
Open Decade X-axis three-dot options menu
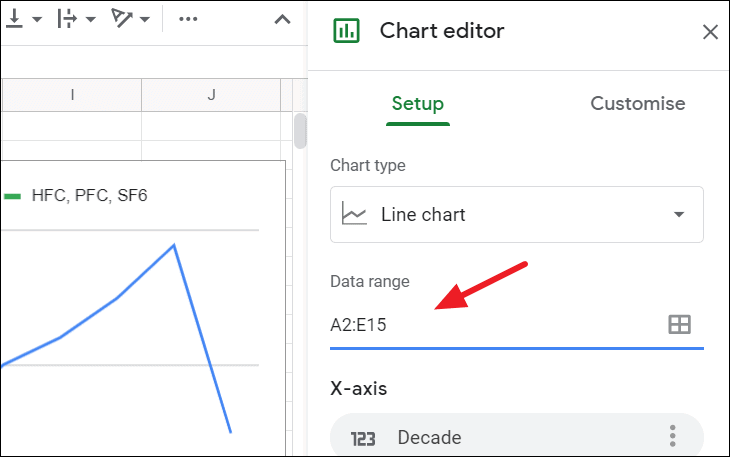point(672,436)
